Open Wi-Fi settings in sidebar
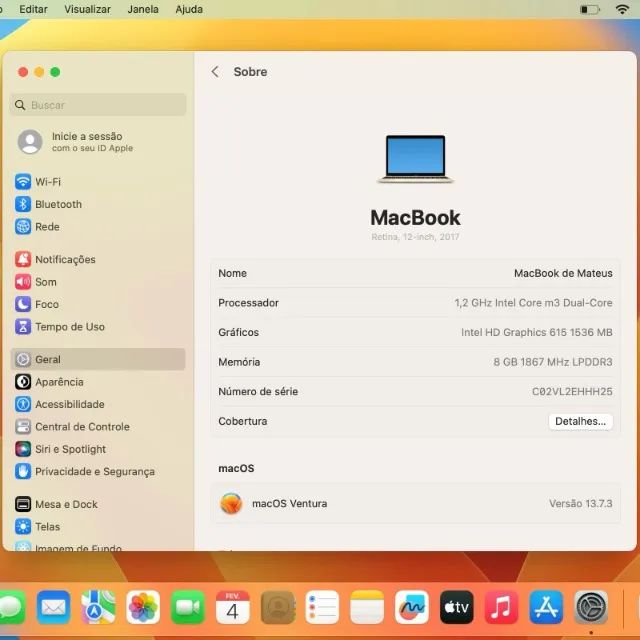Viewport: 640px width, 640px height. (38, 182)
